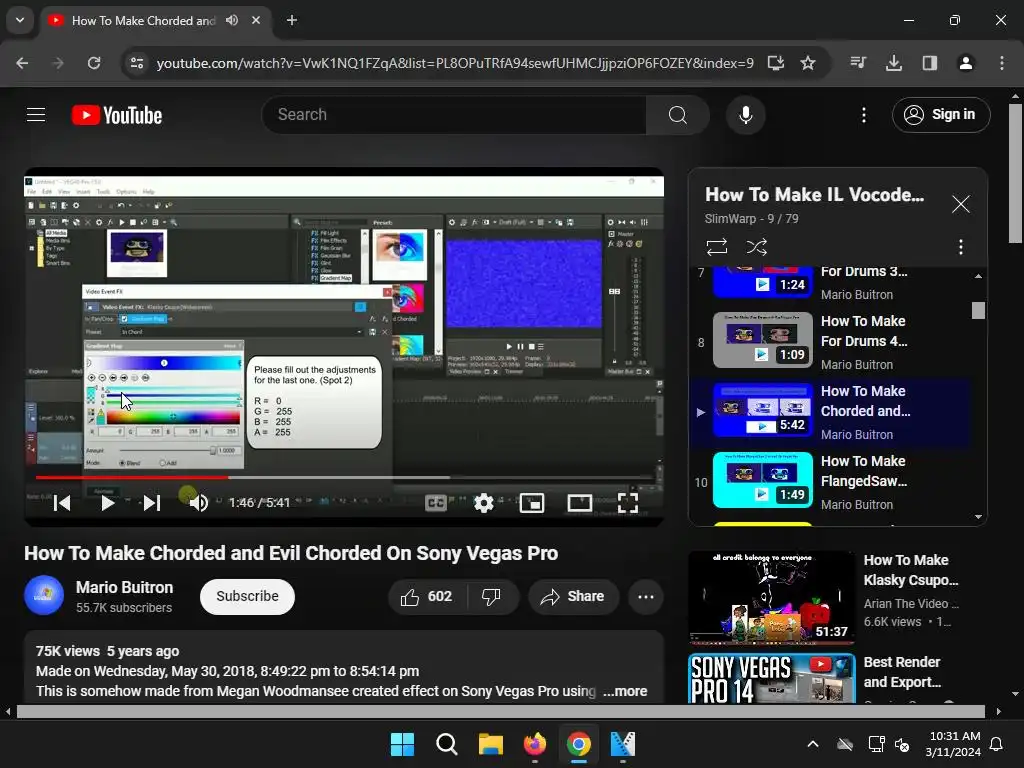Open taskbar Search
This screenshot has width=1024, height=768.
pyautogui.click(x=447, y=744)
